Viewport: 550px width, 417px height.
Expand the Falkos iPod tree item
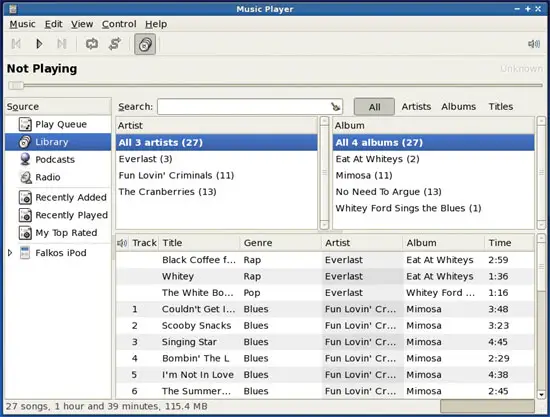(x=10, y=253)
